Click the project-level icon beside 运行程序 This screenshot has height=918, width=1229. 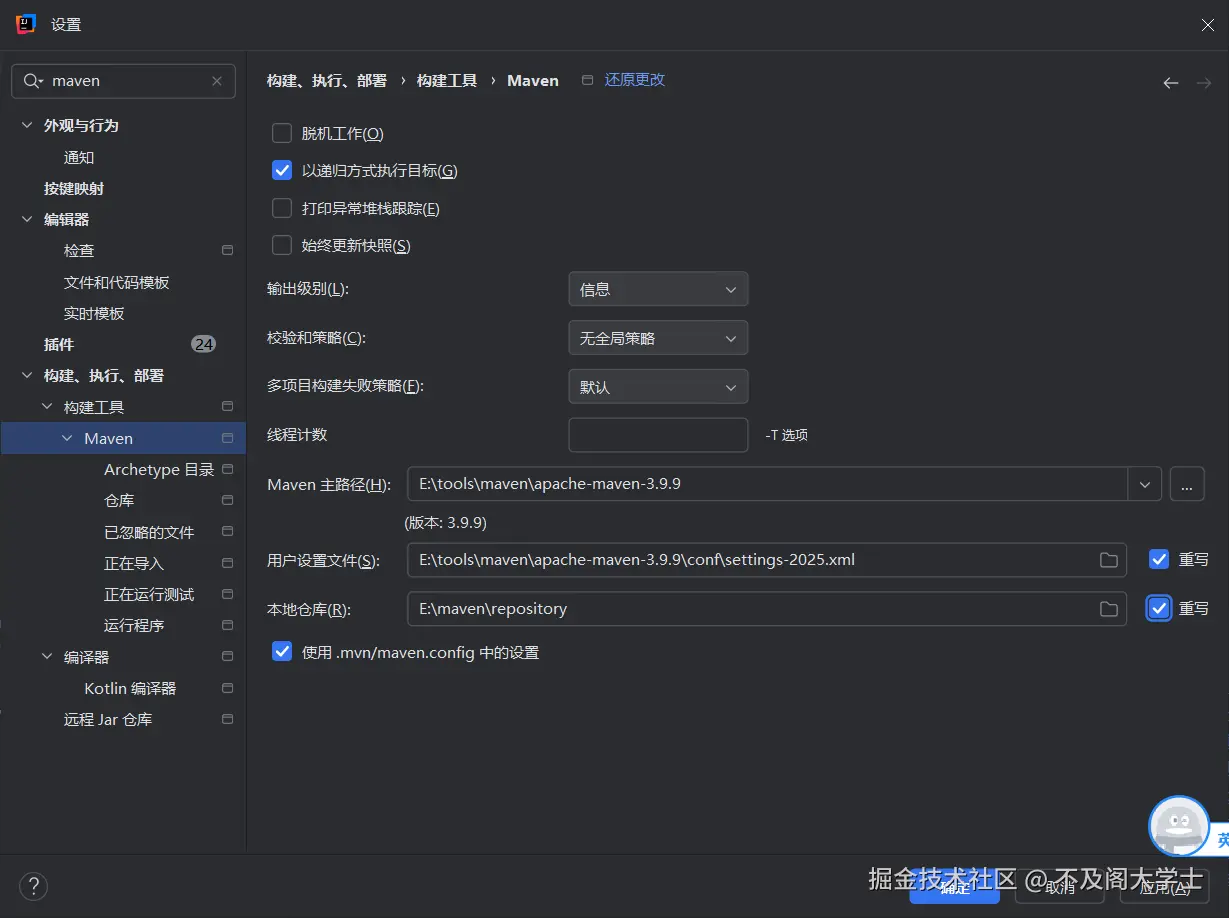point(227,626)
